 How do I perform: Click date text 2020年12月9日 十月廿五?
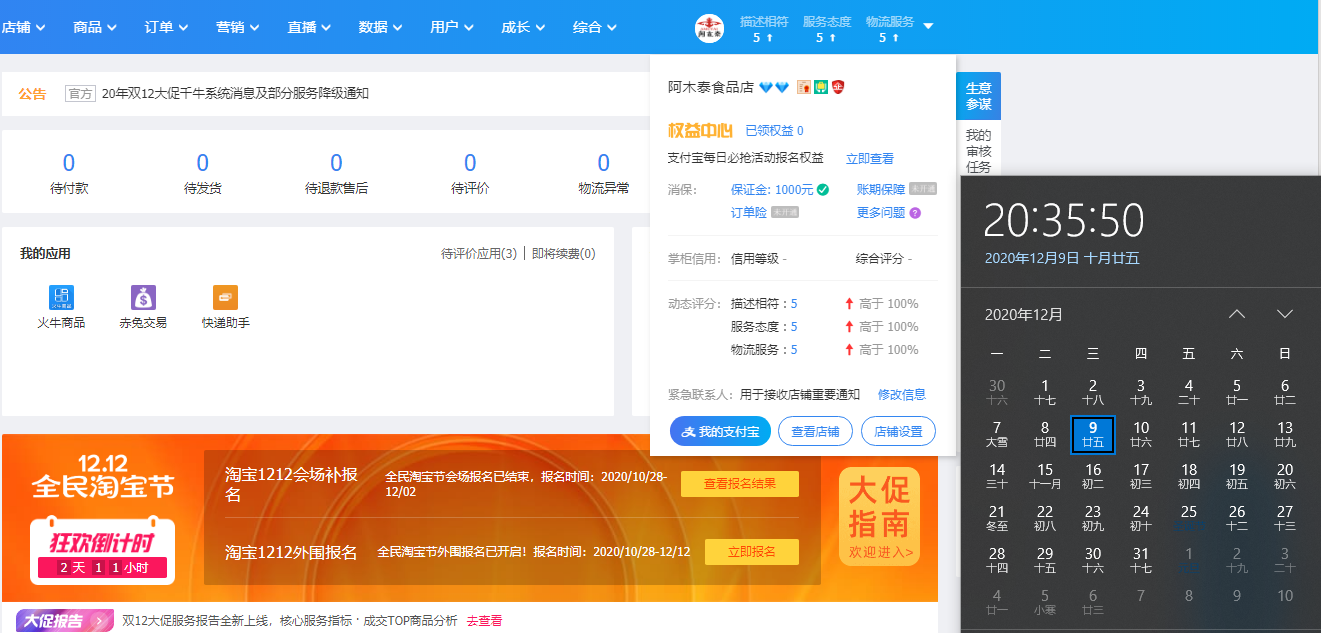1062,258
